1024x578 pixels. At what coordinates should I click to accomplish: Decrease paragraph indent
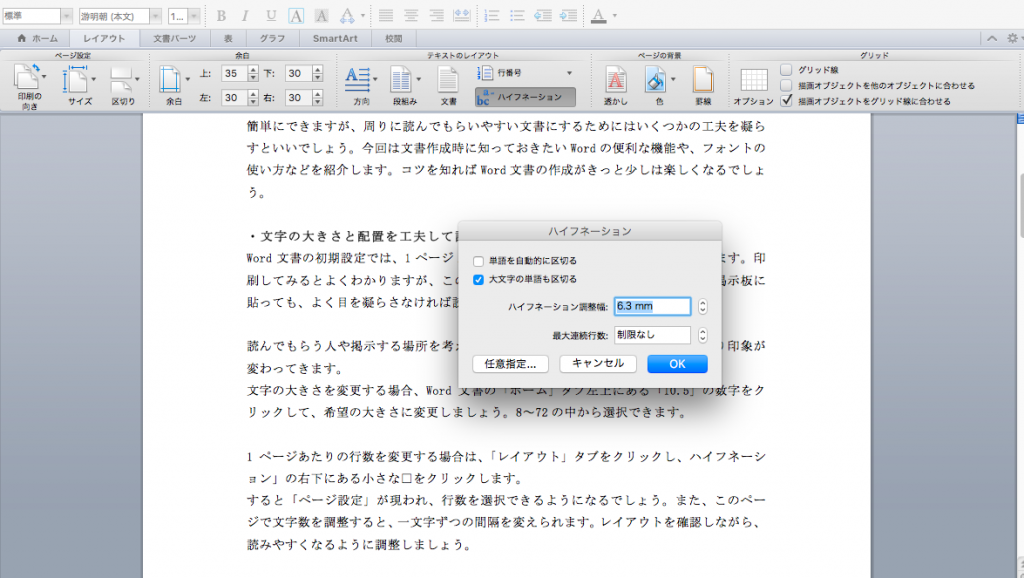[x=543, y=16]
